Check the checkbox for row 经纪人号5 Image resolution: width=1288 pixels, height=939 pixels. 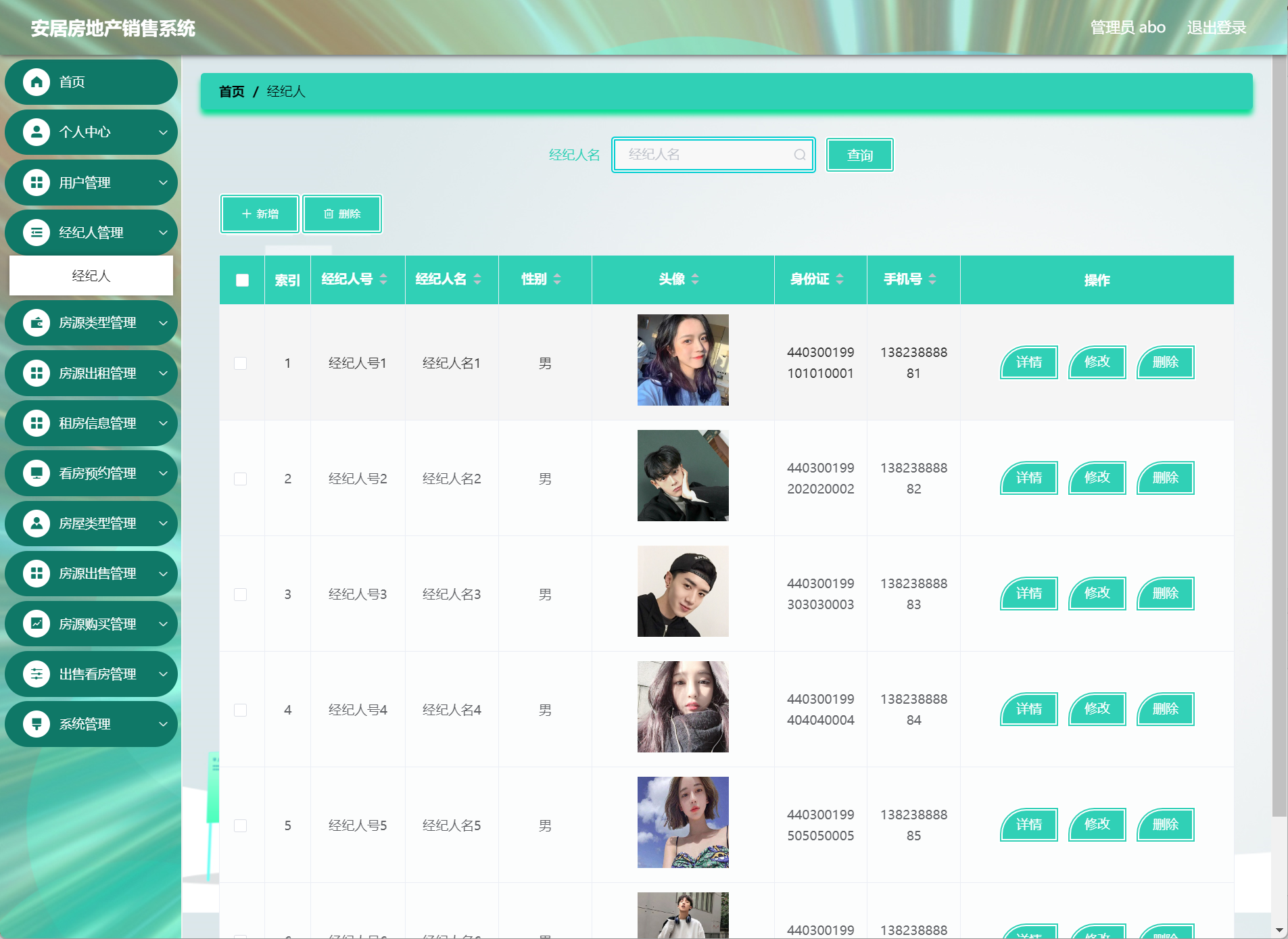click(240, 825)
